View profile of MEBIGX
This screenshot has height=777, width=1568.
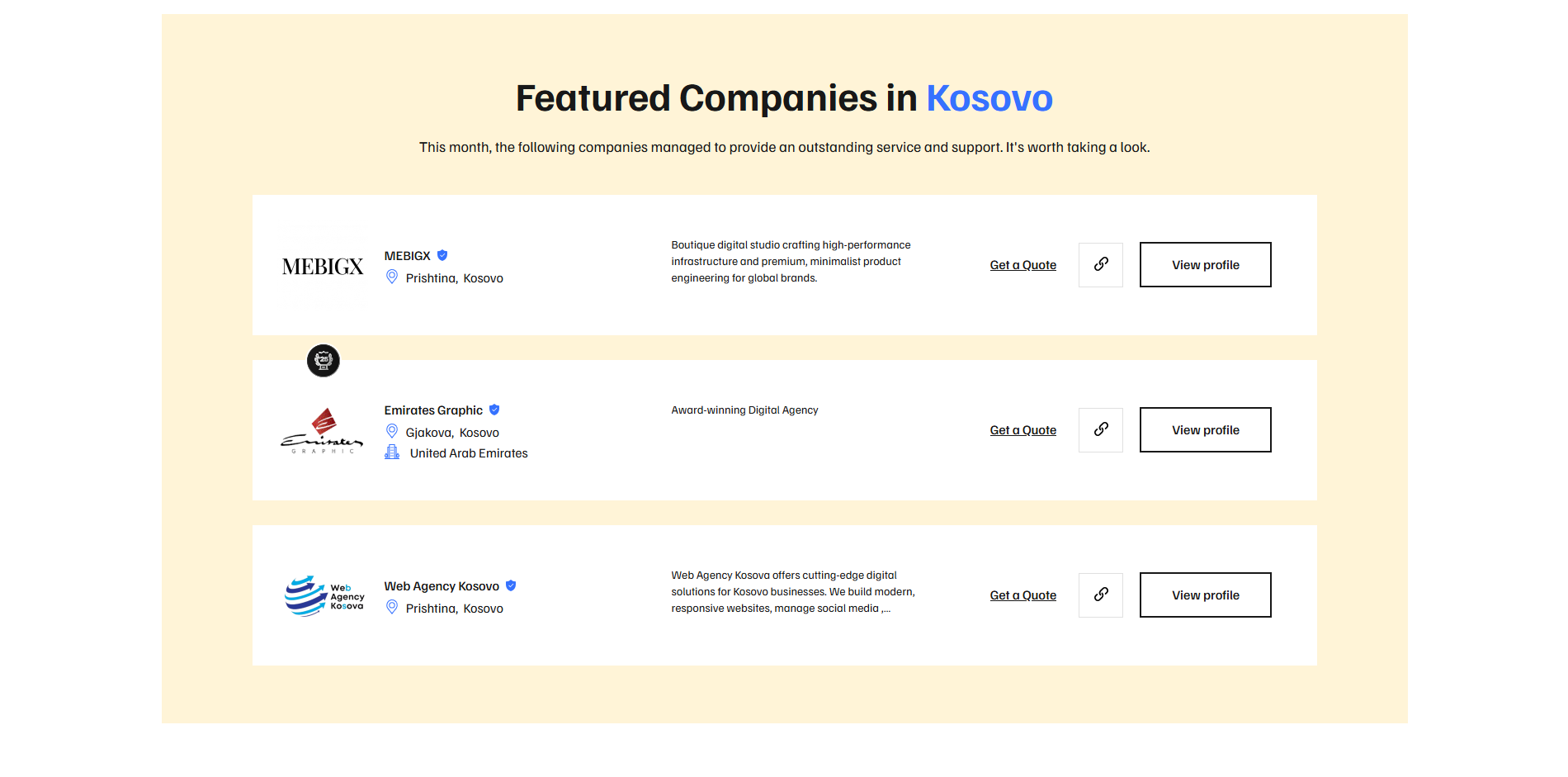pos(1205,264)
